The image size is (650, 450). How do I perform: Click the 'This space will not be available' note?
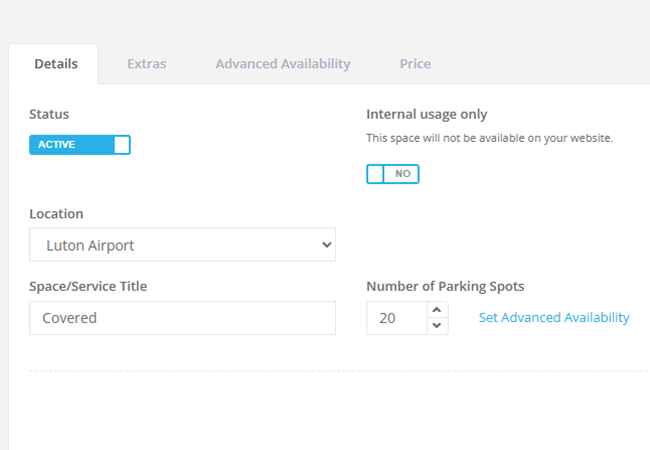pyautogui.click(x=490, y=138)
